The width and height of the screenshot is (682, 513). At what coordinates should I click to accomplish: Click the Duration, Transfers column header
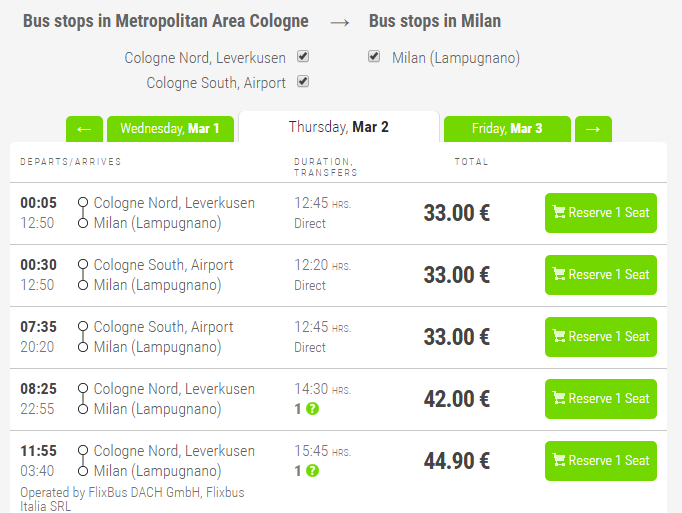click(x=325, y=167)
